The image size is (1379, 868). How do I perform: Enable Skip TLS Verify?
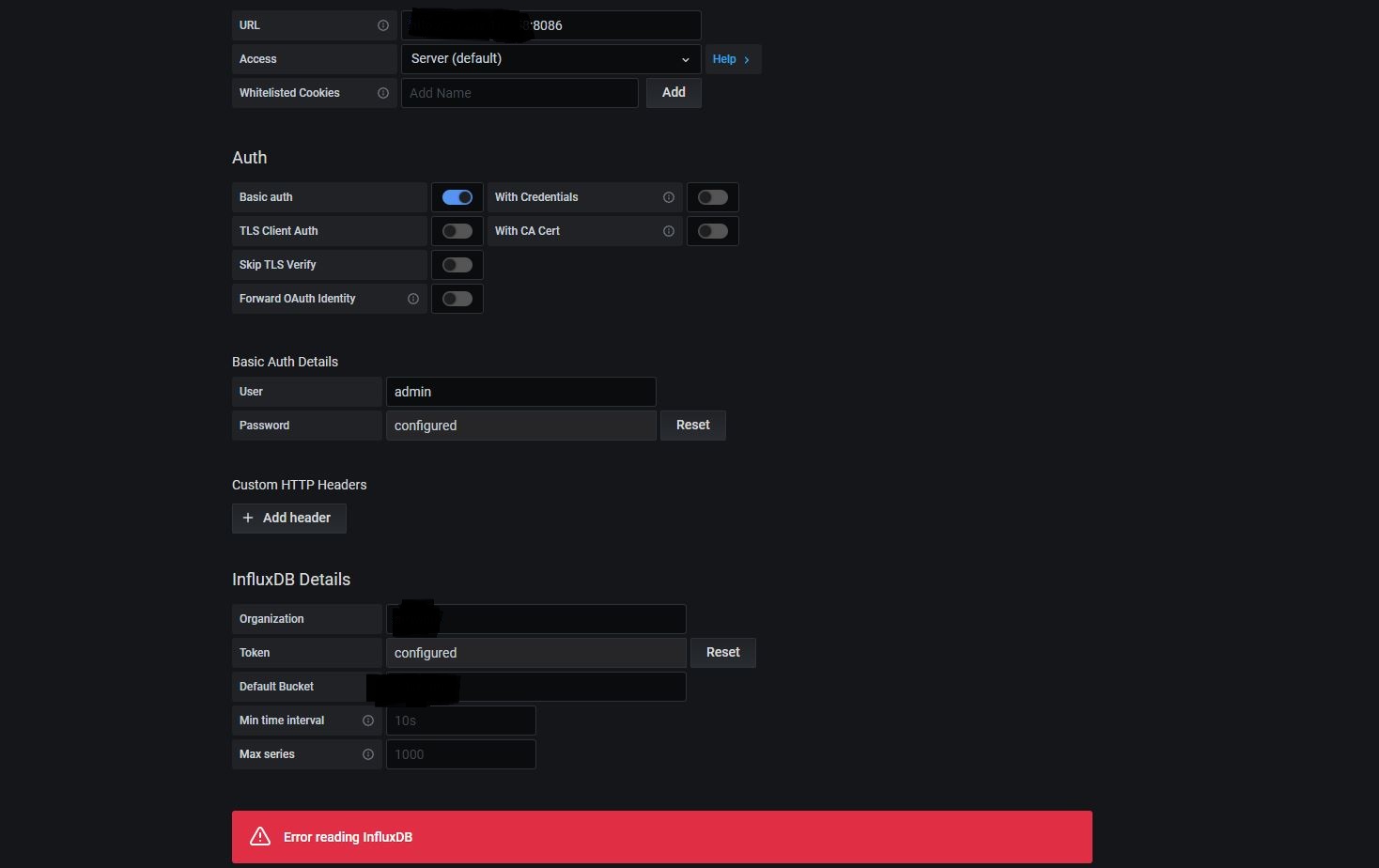click(x=457, y=264)
